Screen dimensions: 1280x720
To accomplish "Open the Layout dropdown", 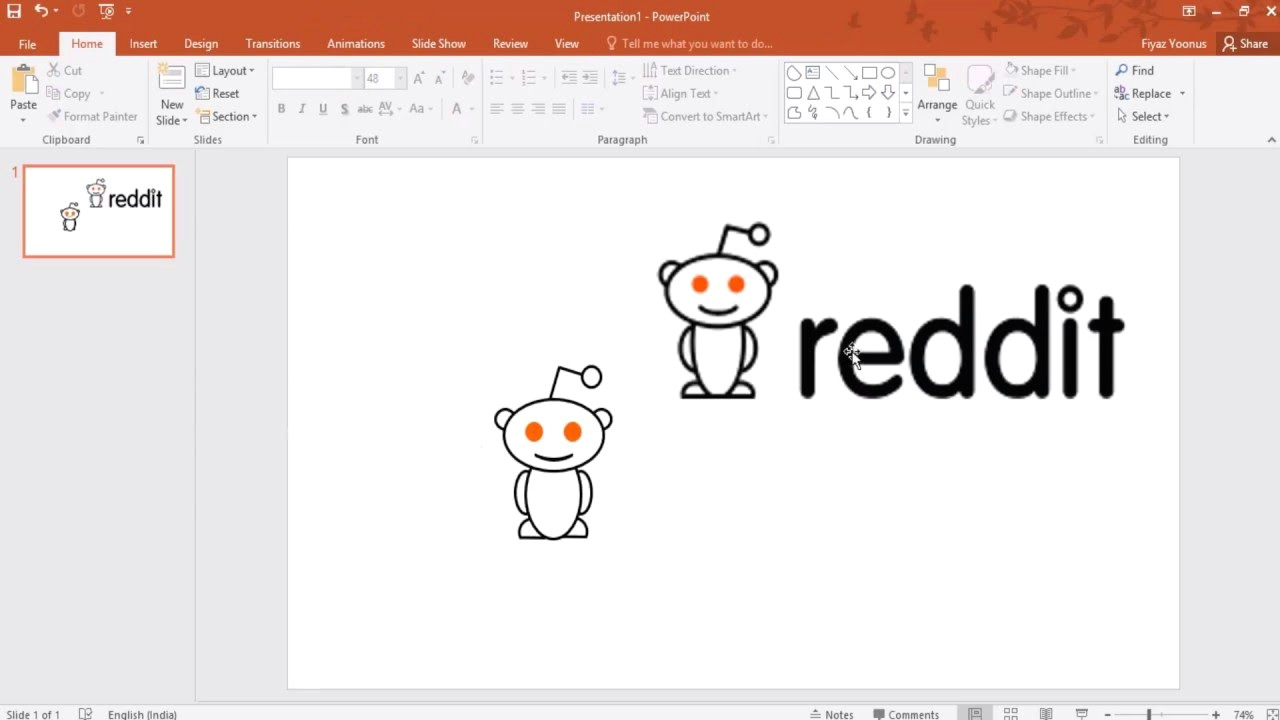I will (225, 70).
